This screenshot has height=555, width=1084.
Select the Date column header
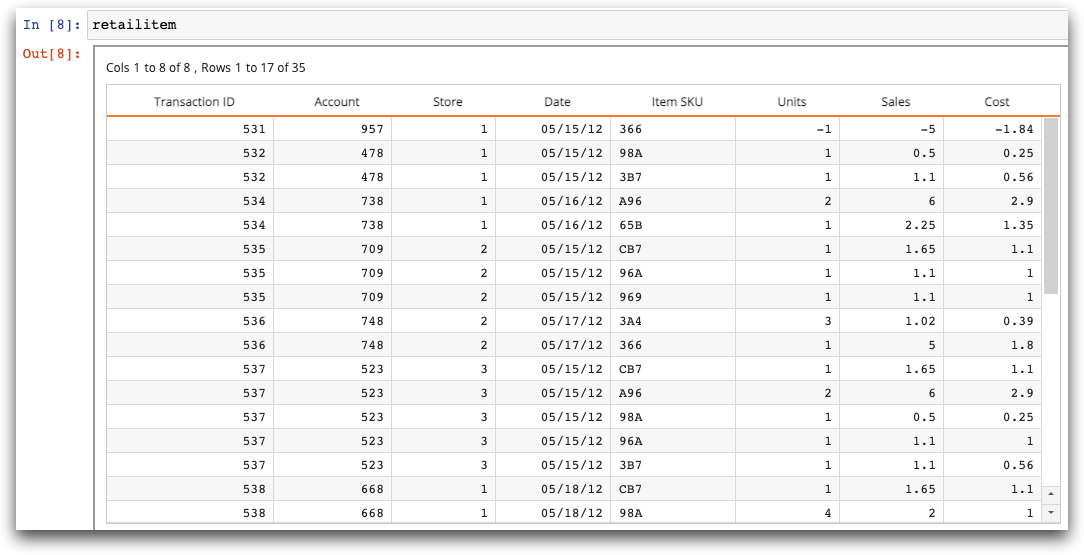pyautogui.click(x=557, y=102)
